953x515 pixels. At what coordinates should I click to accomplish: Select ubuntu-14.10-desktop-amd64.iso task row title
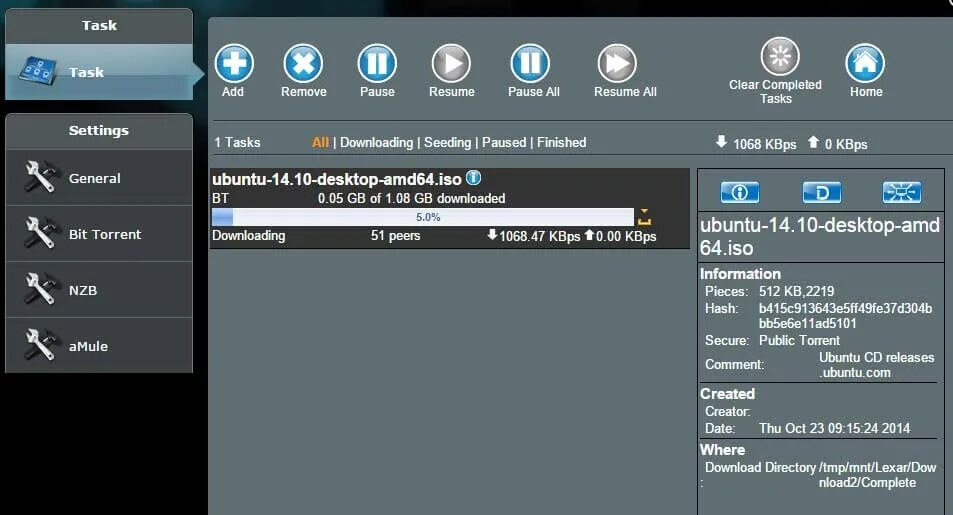click(x=336, y=179)
